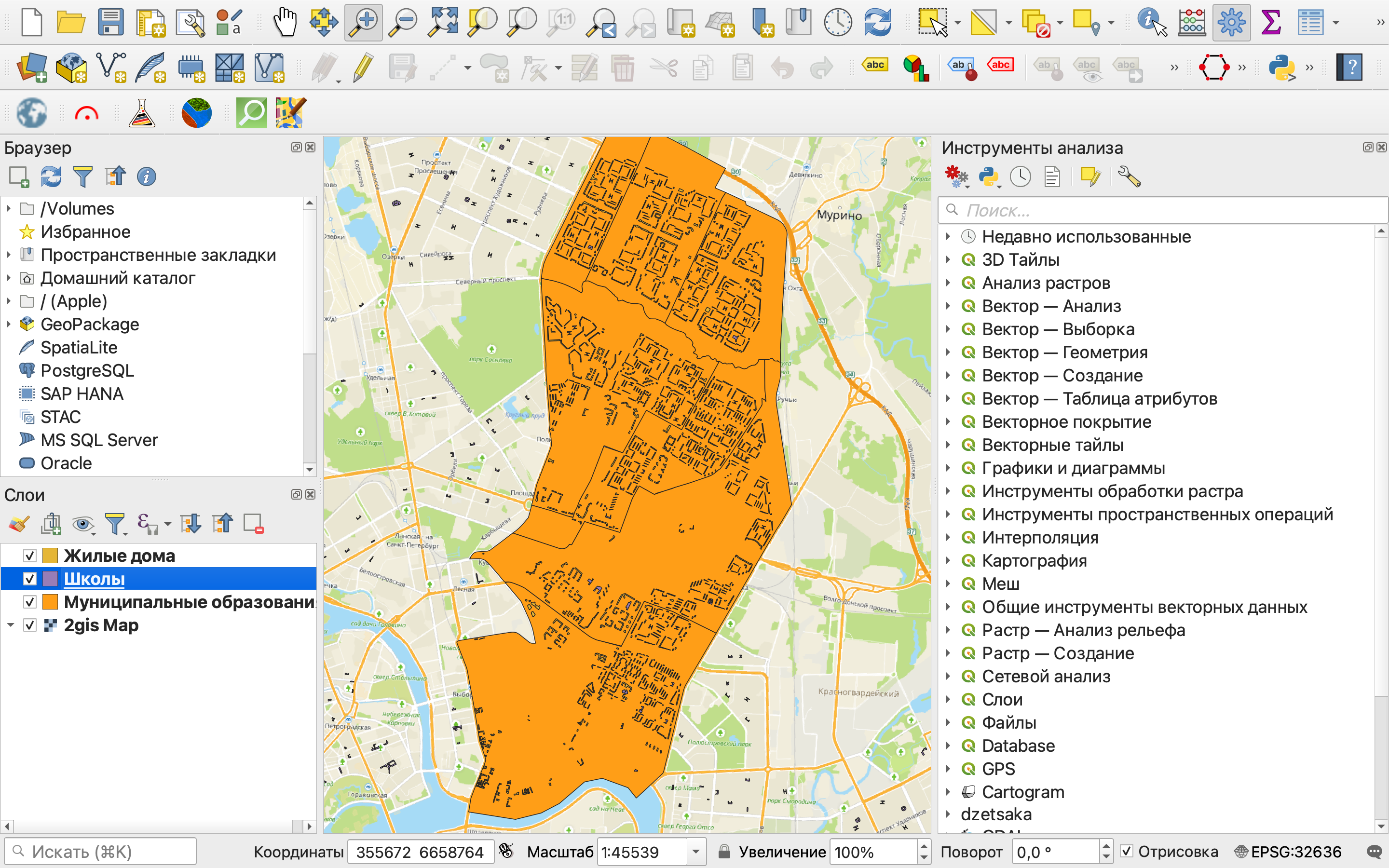Toggle visibility of Школы layer

tap(30, 579)
